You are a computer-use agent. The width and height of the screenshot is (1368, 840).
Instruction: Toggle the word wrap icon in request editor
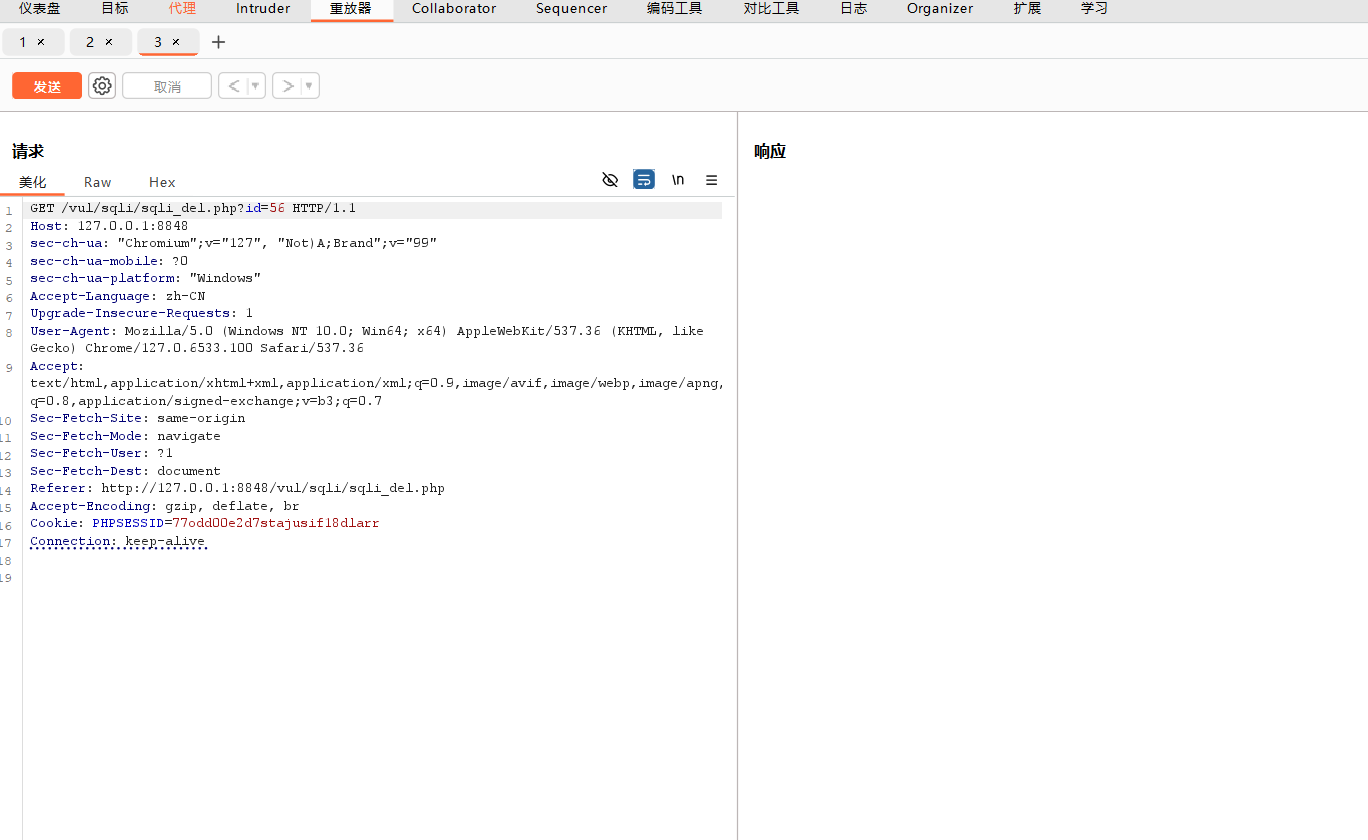644,180
